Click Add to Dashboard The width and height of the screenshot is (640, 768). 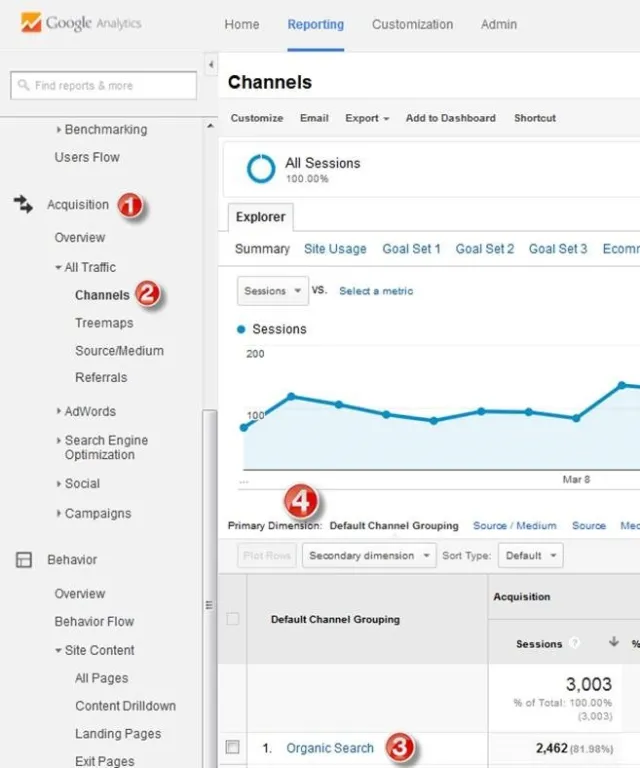click(450, 118)
